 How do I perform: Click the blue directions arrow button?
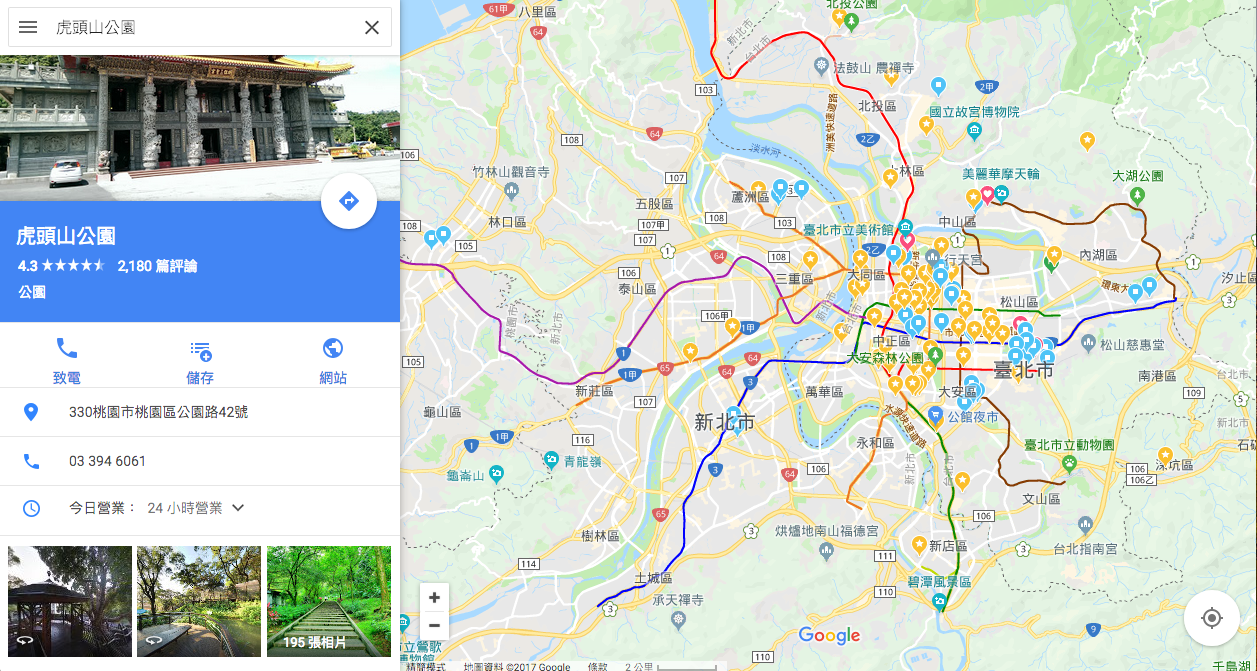(x=349, y=201)
